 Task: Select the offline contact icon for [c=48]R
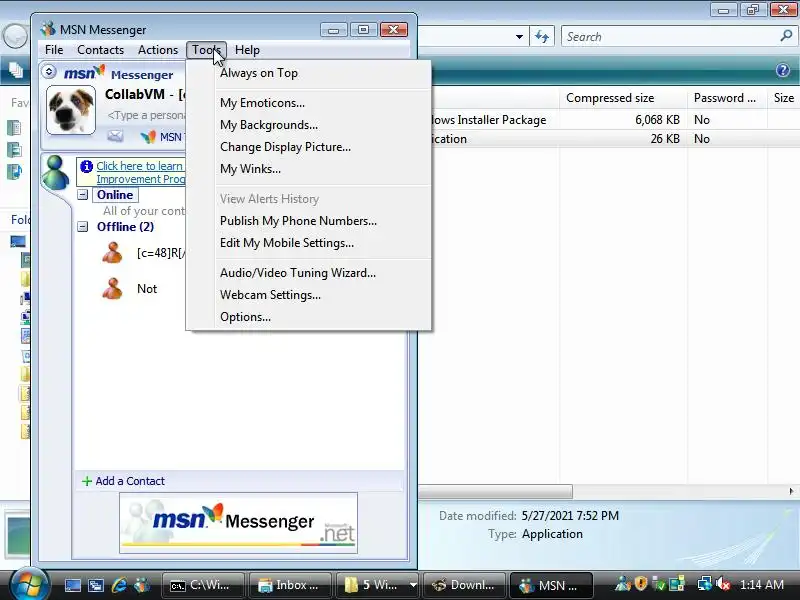click(112, 253)
